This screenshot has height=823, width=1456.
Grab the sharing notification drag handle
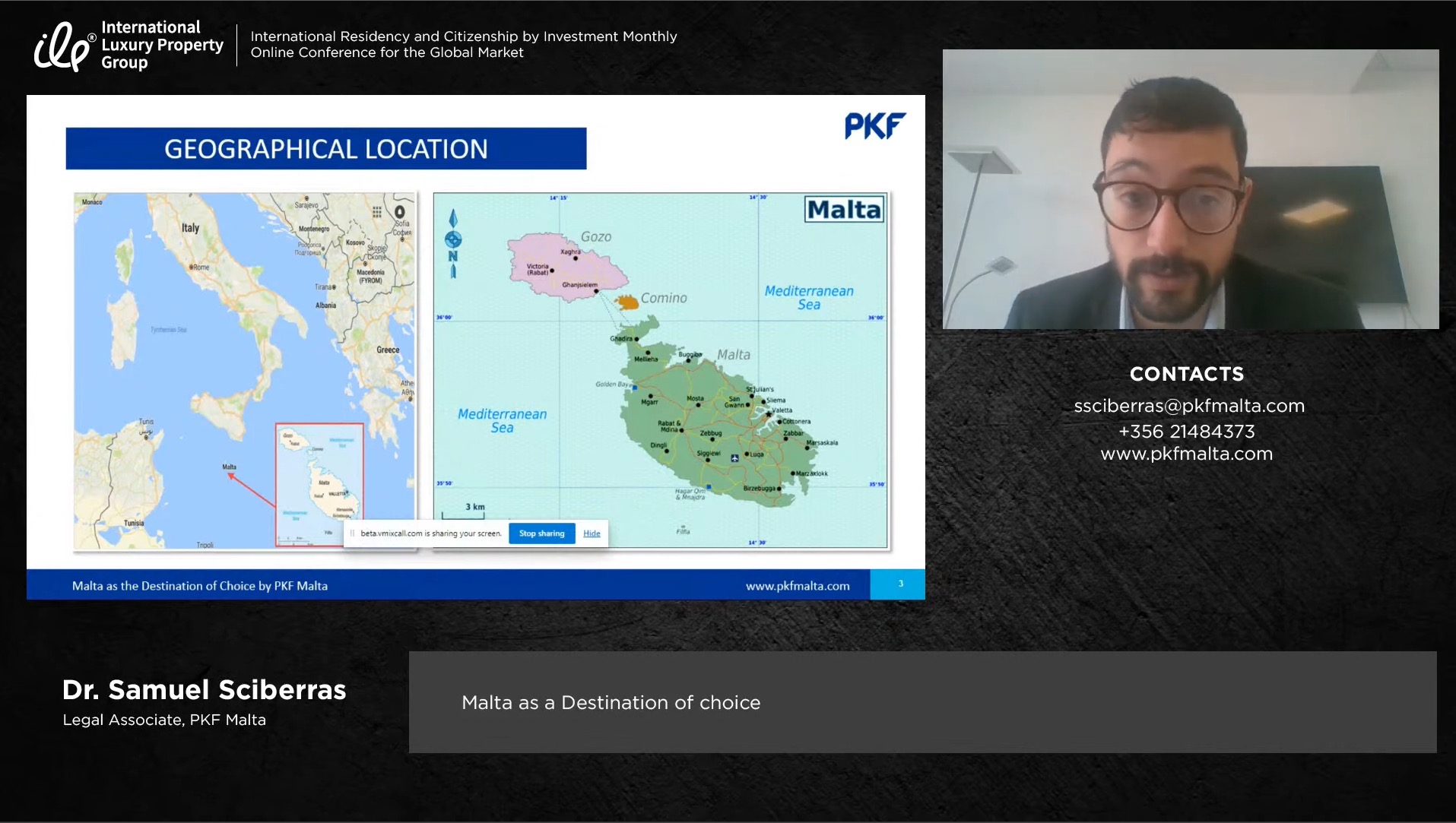352,533
